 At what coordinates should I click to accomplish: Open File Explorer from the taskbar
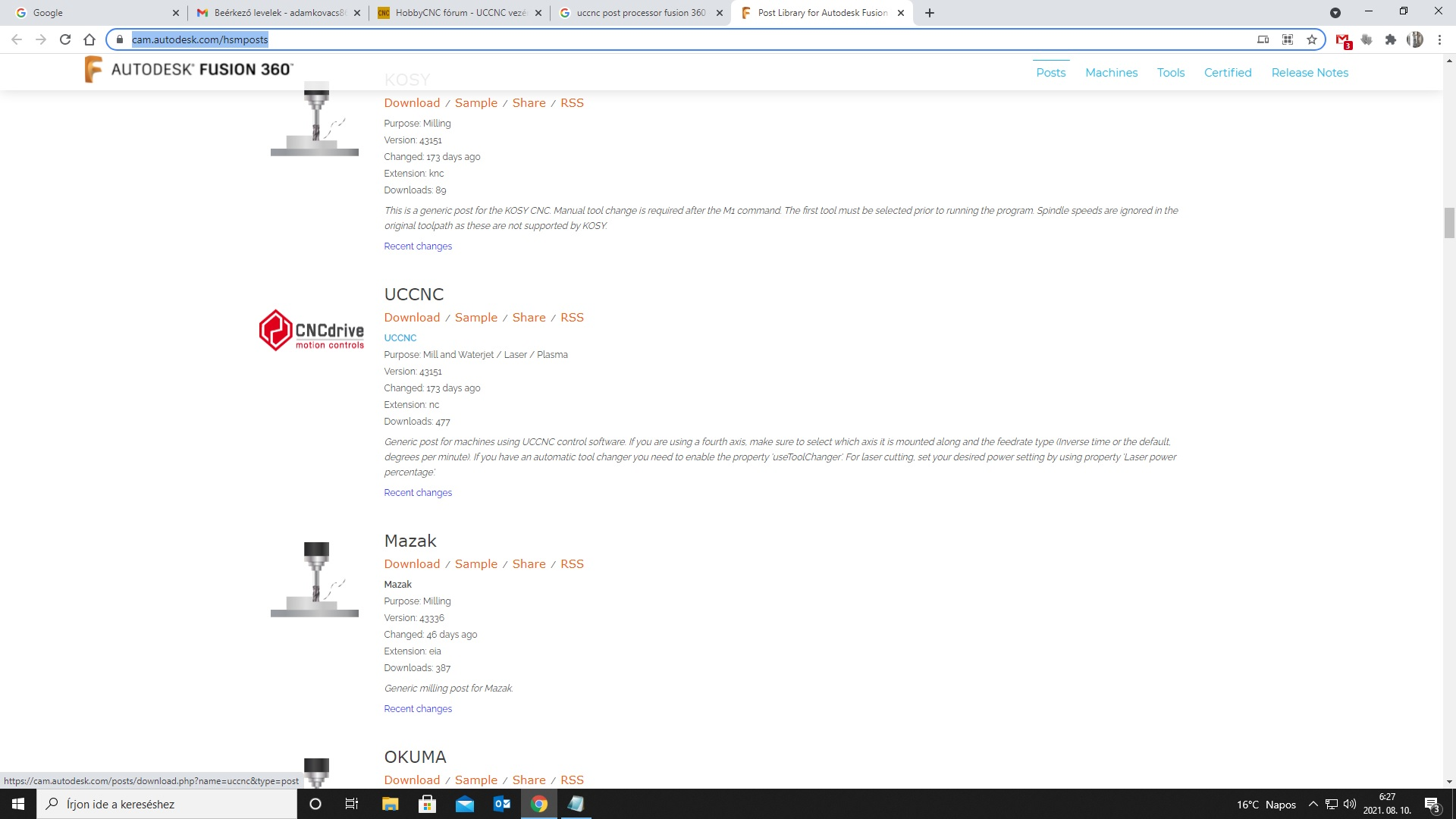coord(390,804)
